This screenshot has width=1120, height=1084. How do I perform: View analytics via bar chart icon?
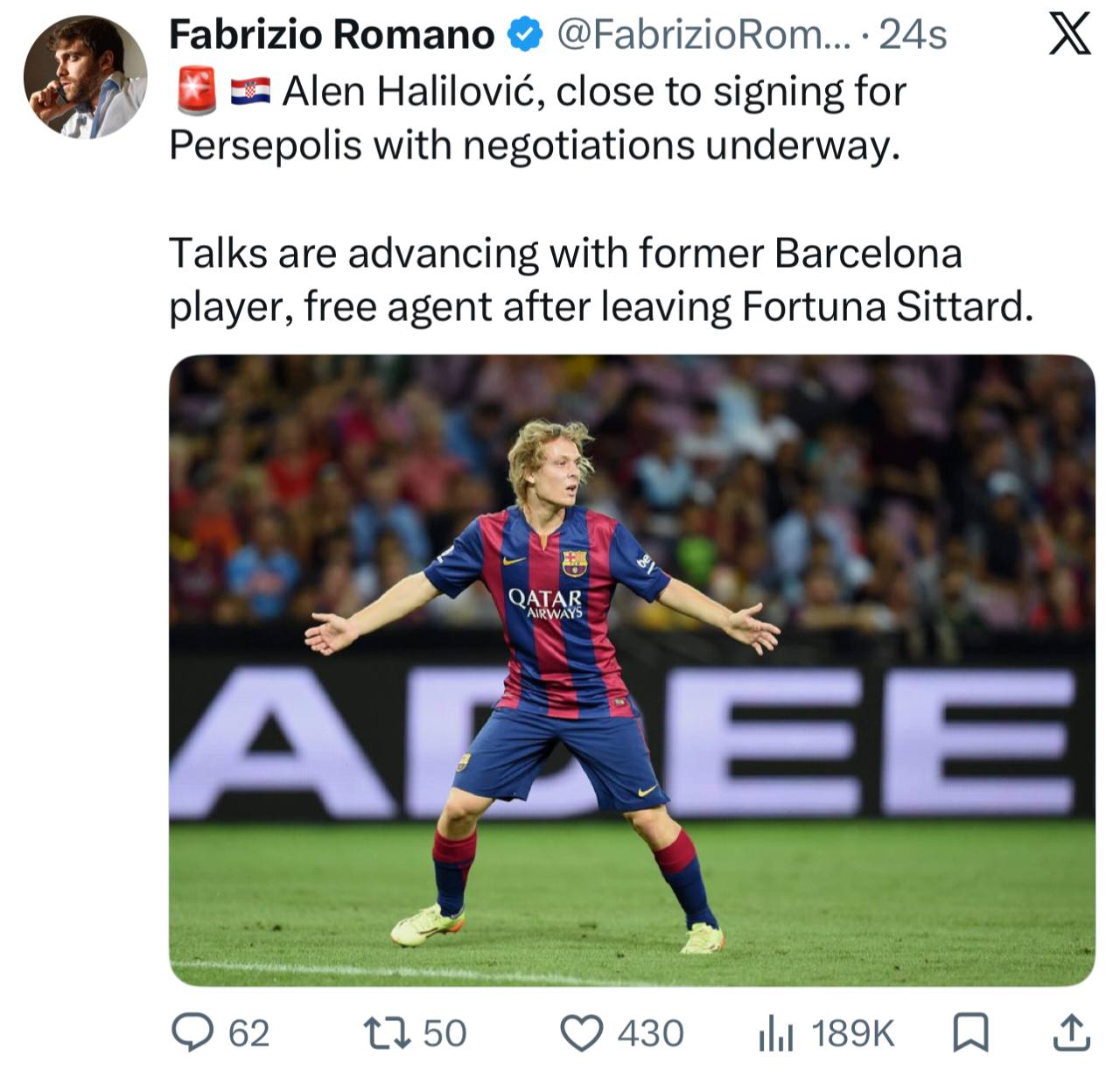776,1034
